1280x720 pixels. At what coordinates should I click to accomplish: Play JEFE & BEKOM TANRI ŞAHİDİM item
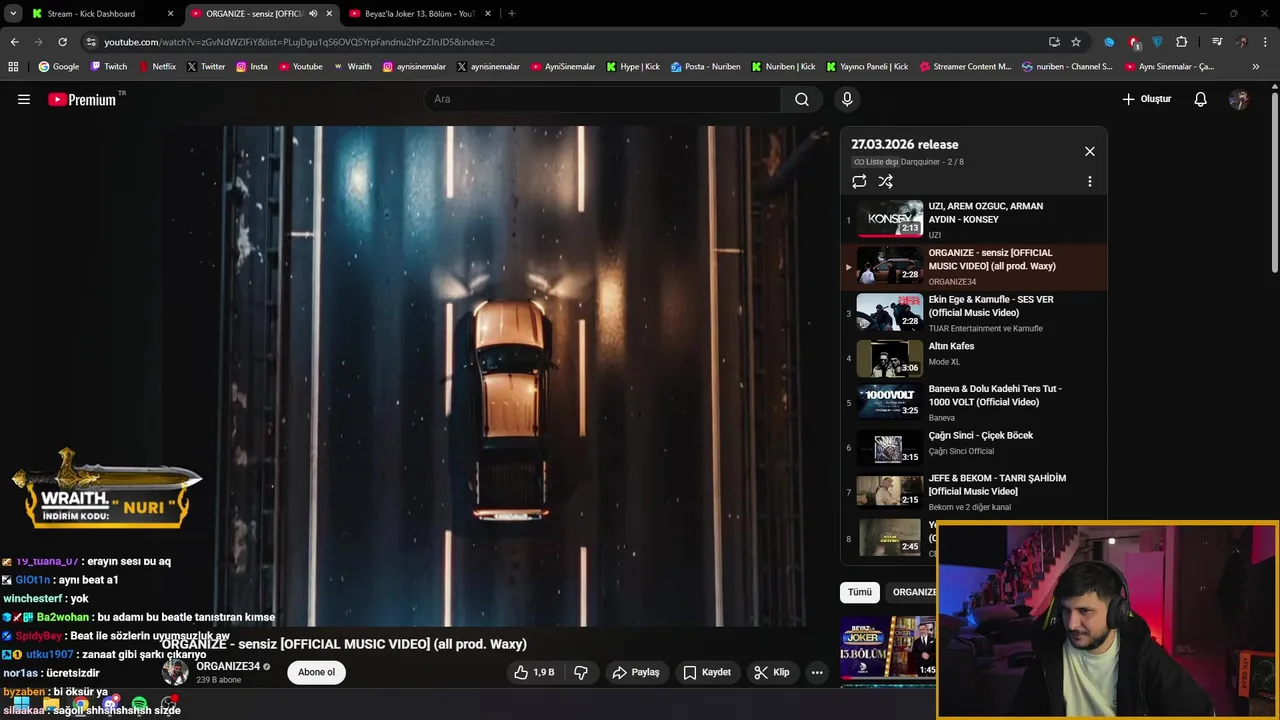(974, 491)
